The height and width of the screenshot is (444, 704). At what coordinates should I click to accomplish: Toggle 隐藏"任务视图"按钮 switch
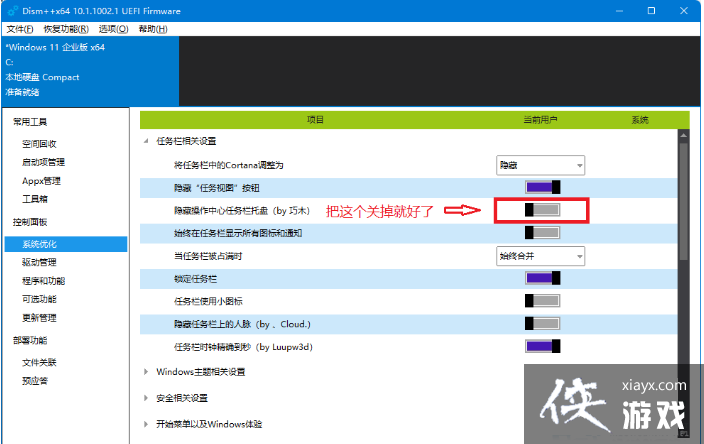tap(543, 187)
